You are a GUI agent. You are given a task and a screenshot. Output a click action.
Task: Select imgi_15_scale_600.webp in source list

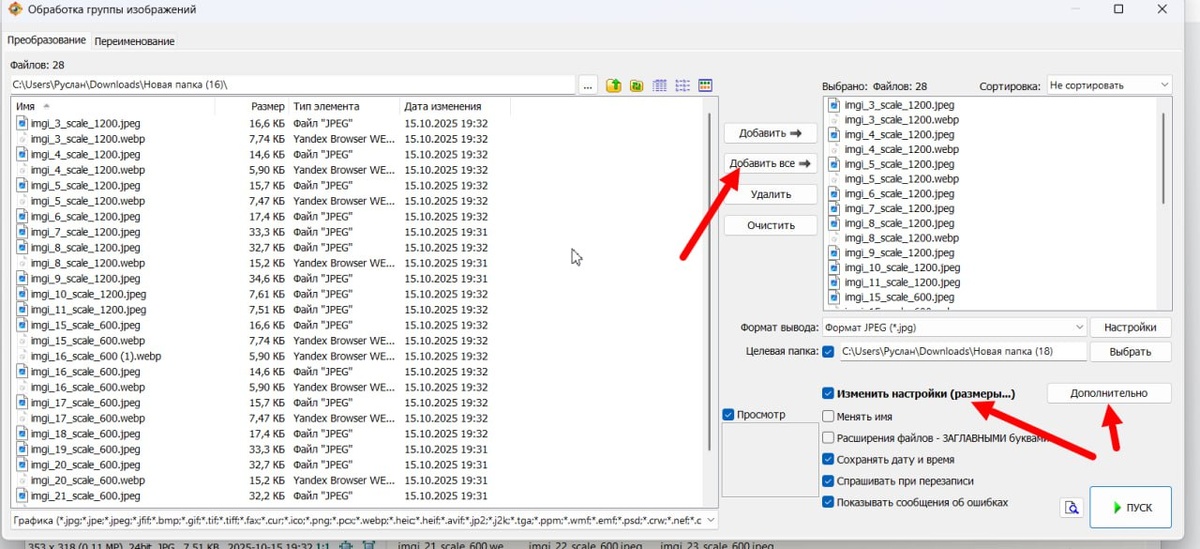click(x=88, y=340)
